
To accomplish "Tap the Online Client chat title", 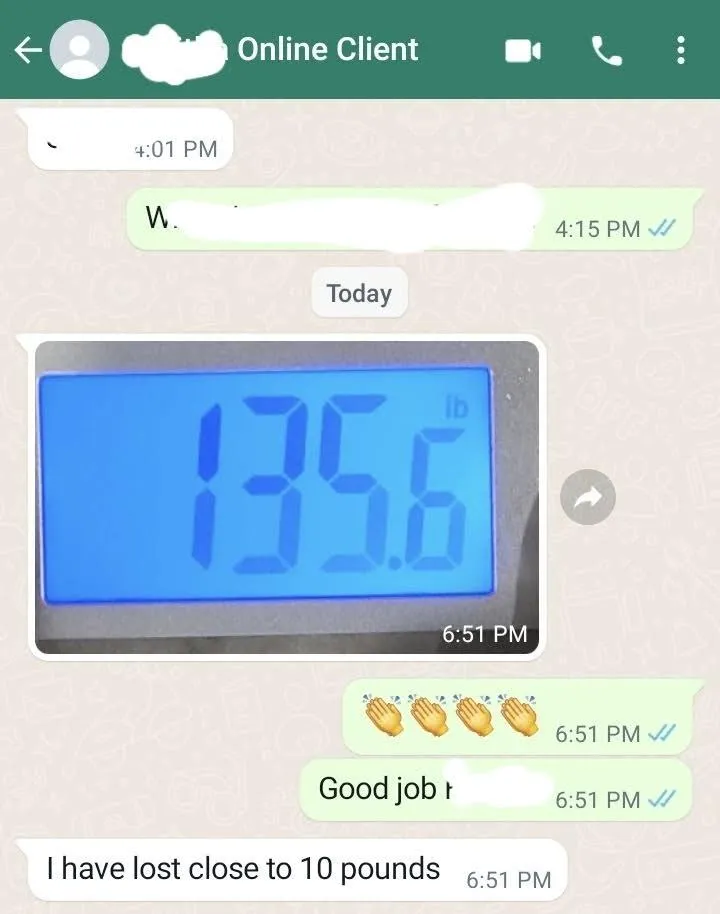I will click(x=328, y=49).
